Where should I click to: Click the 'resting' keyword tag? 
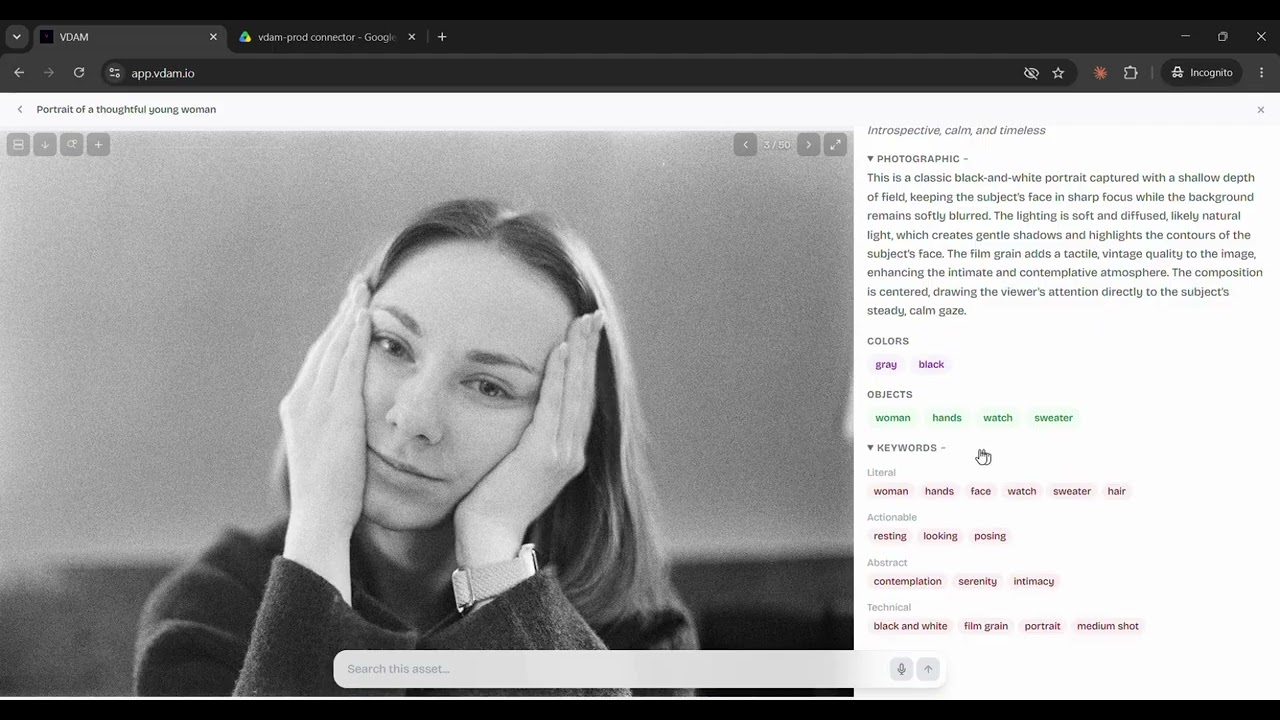coord(890,536)
